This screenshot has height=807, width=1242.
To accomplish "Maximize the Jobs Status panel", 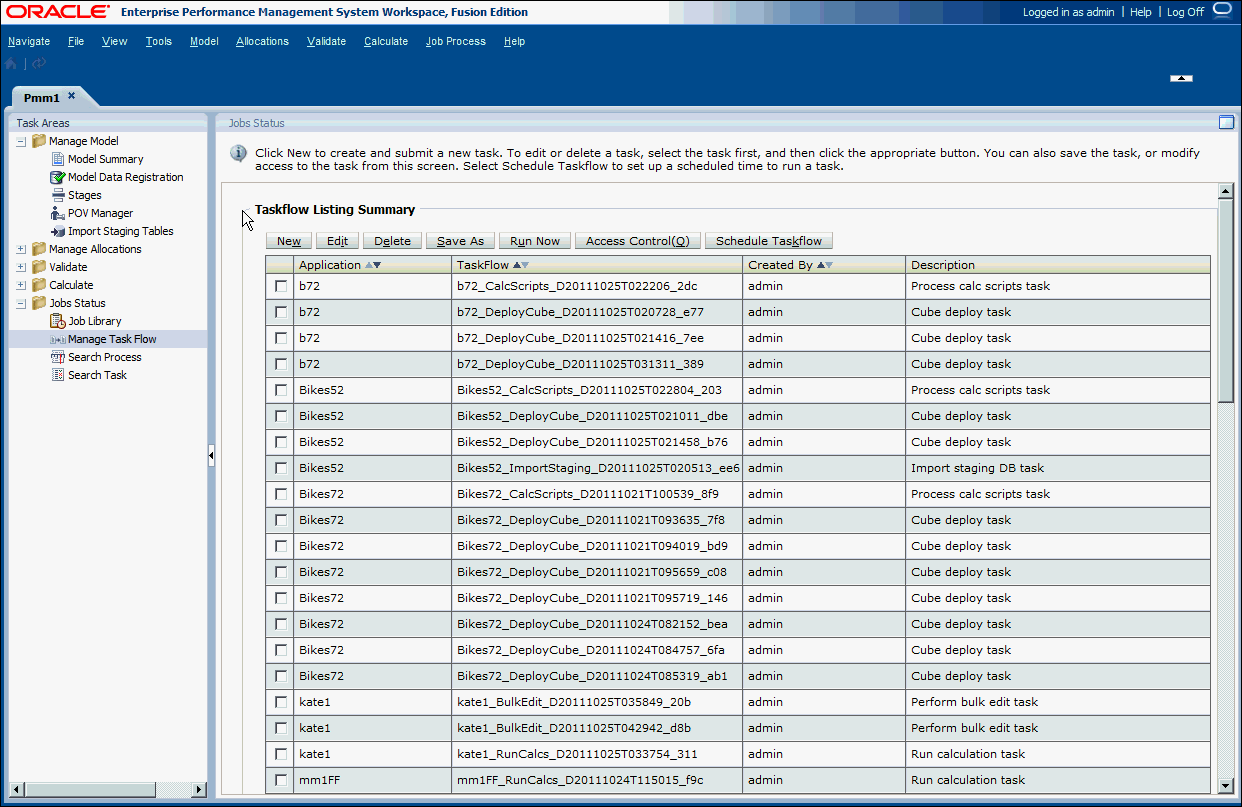I will pos(1226,123).
